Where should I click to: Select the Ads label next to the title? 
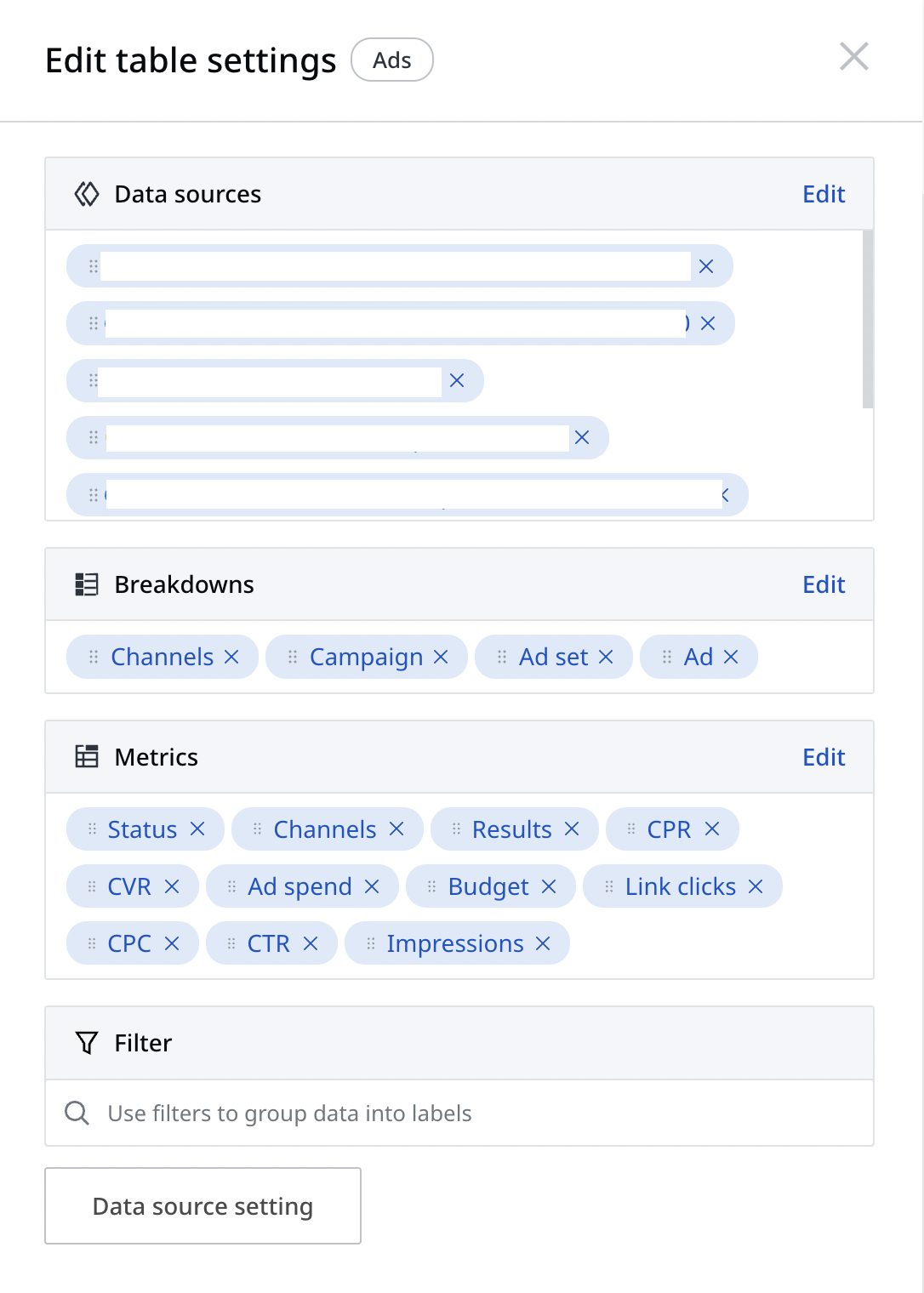(392, 60)
